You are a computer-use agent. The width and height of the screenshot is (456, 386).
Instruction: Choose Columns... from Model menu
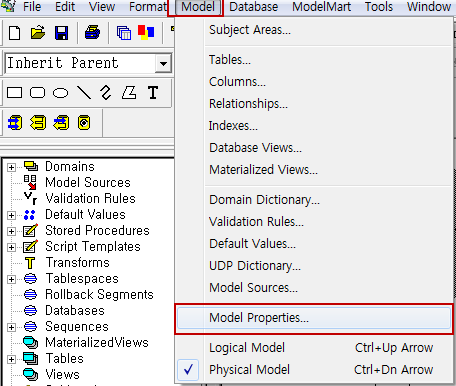coord(313,82)
